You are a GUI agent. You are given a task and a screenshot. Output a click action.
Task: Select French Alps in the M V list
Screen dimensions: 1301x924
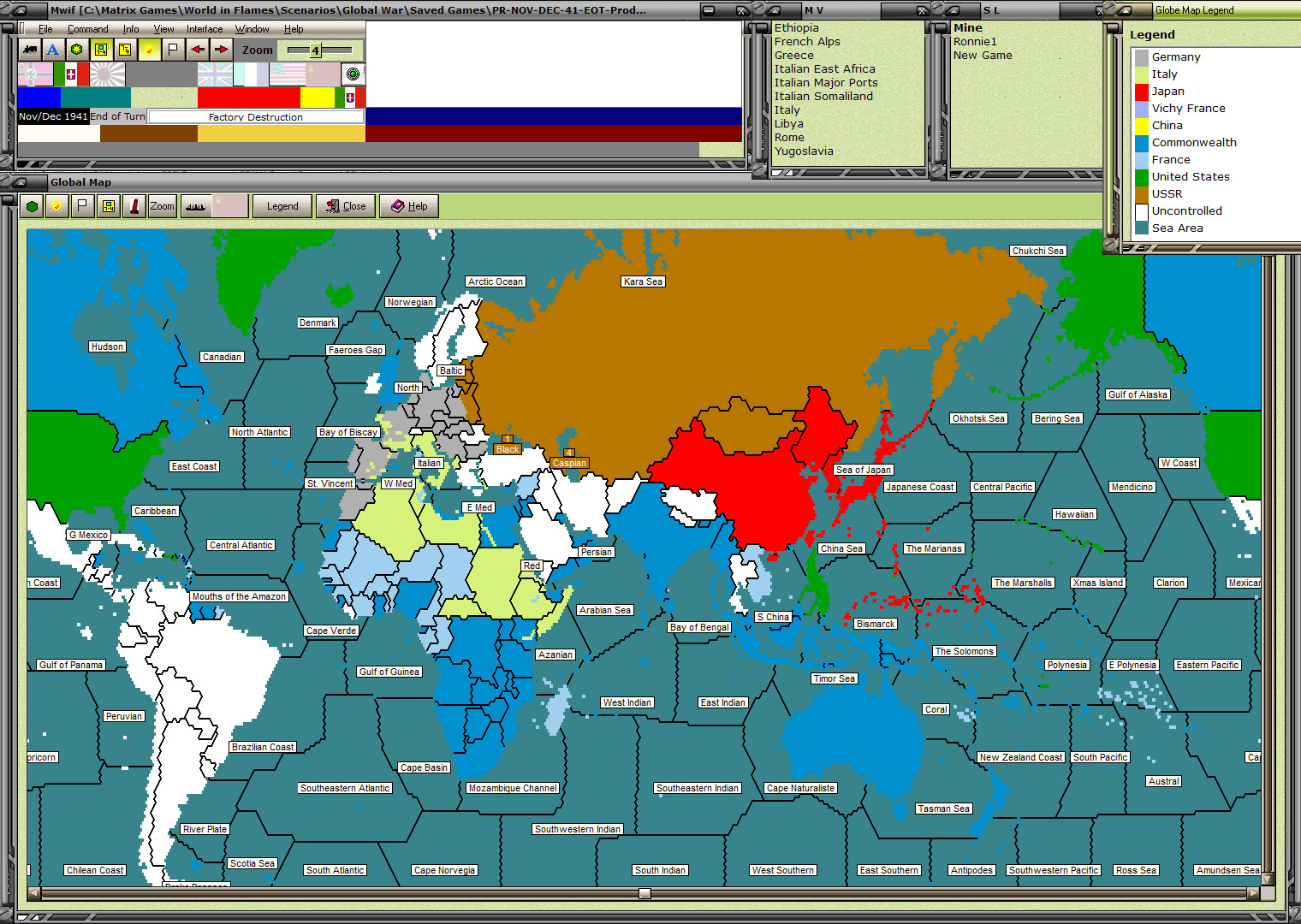(x=807, y=42)
